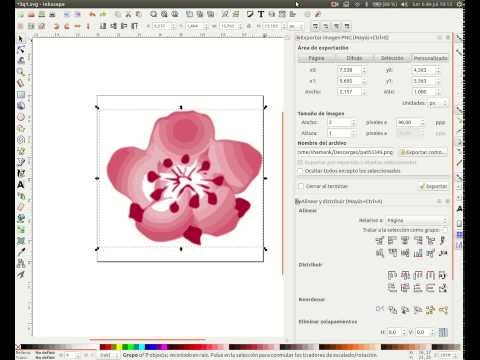Click the Save document icon
The height and width of the screenshot is (360, 480).
pos(42,14)
